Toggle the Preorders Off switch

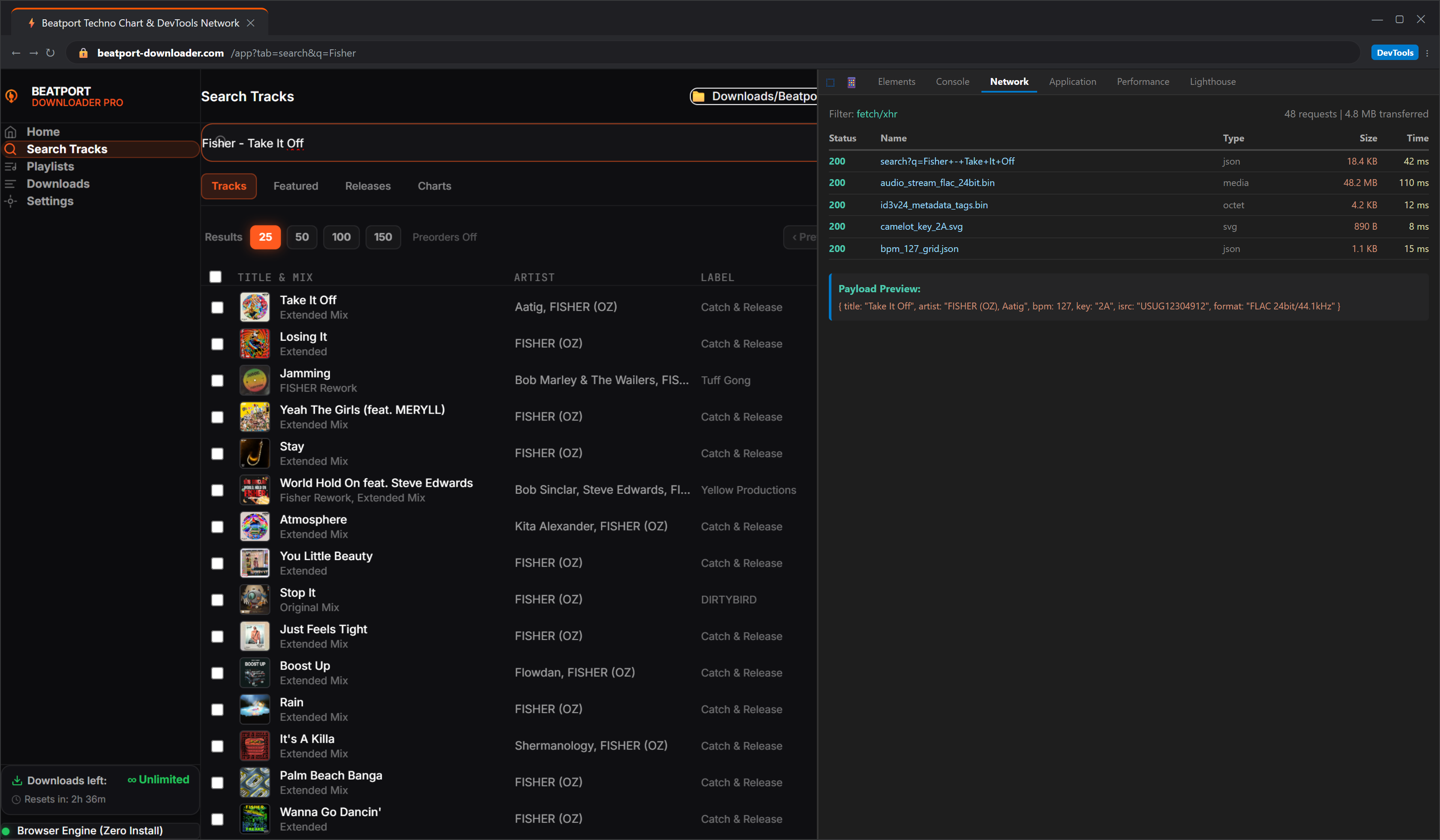pos(444,237)
